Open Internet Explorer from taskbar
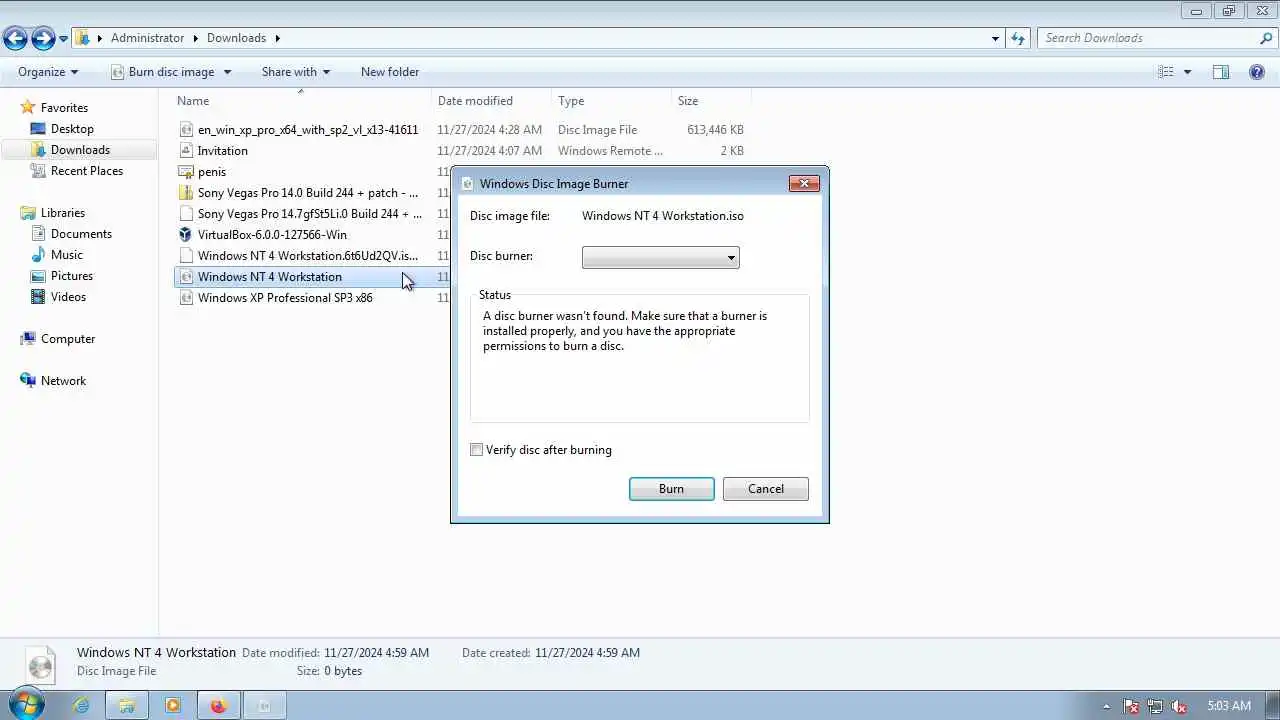 (x=81, y=705)
